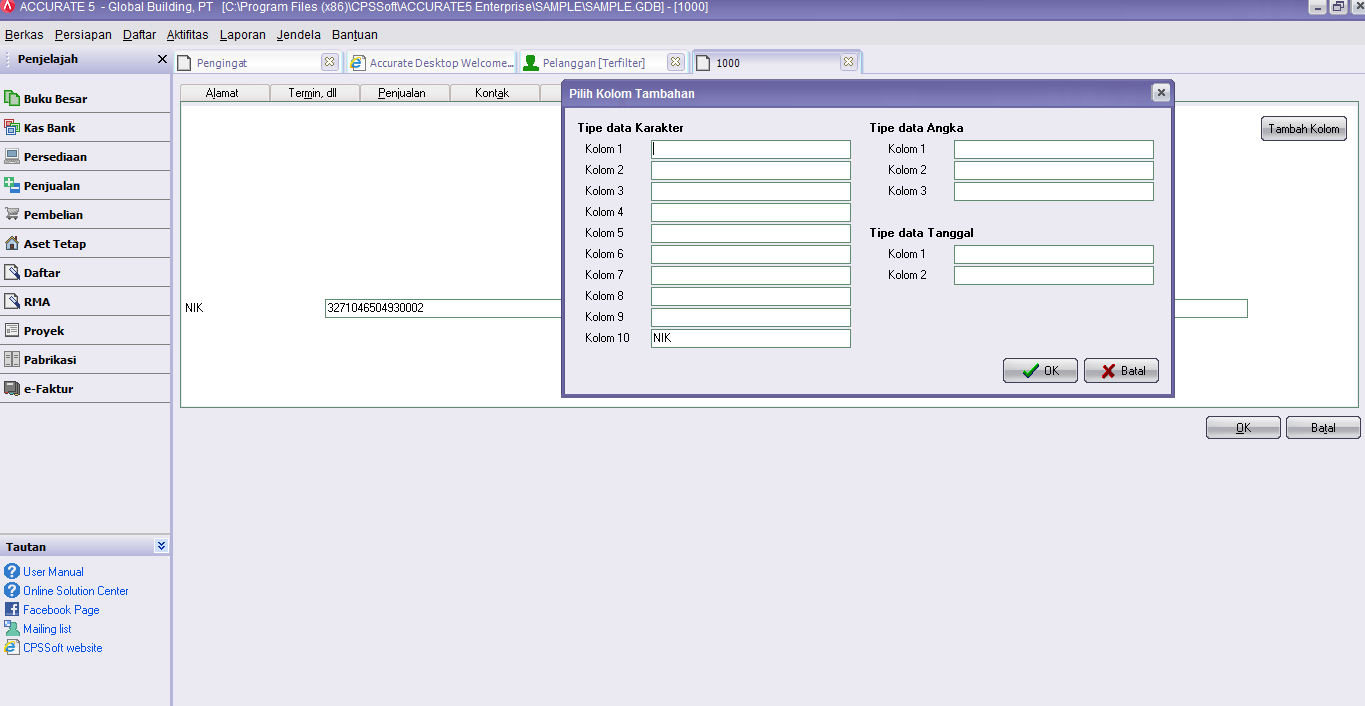Select the Penjualan form tab
The height and width of the screenshot is (706, 1365).
[x=404, y=93]
